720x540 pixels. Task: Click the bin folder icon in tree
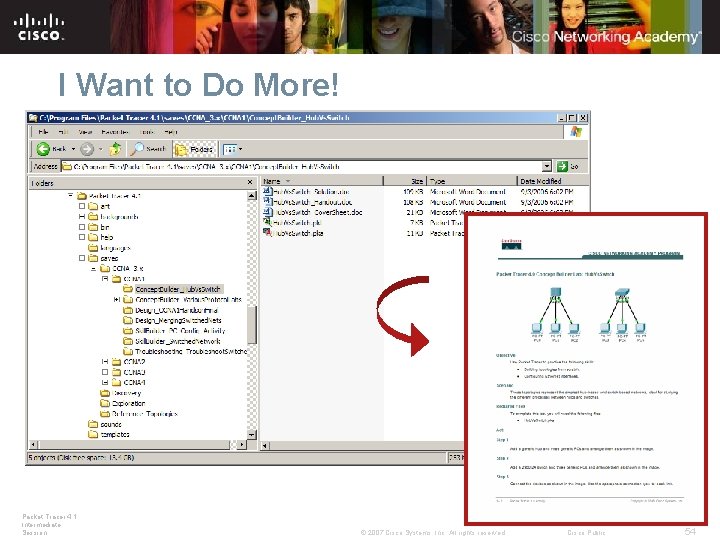[x=93, y=227]
